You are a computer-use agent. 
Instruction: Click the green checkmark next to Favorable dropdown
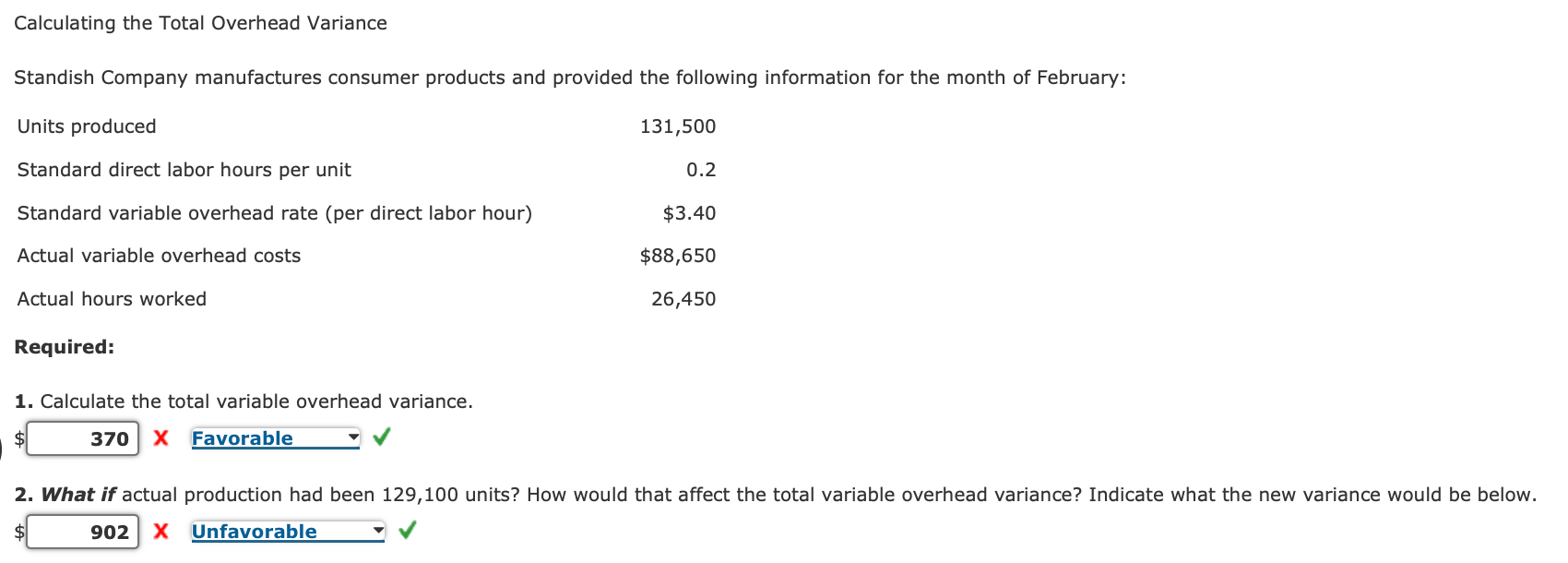[381, 436]
